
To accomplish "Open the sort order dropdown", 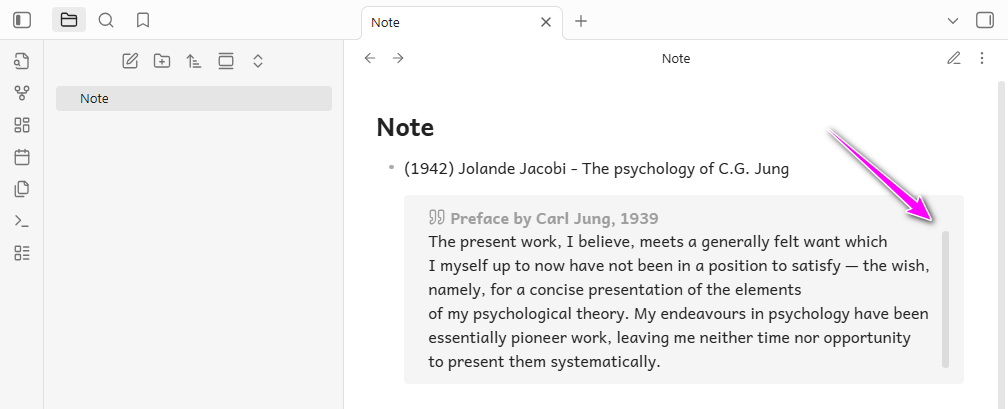I will tap(194, 62).
